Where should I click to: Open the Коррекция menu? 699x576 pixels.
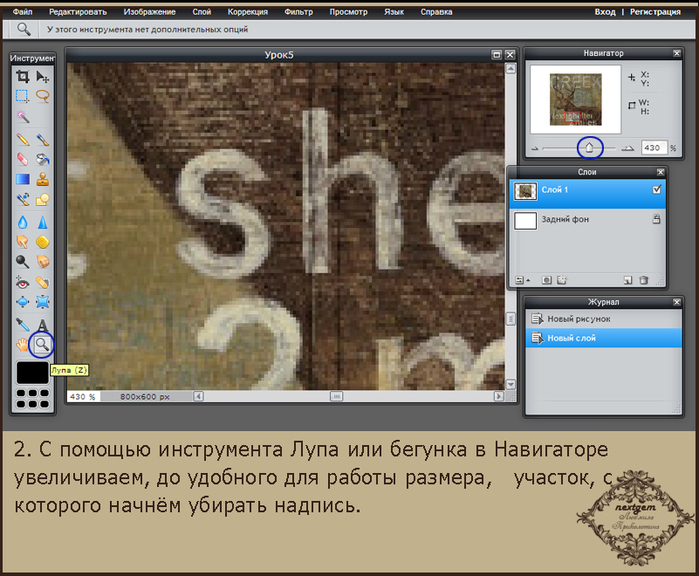248,12
